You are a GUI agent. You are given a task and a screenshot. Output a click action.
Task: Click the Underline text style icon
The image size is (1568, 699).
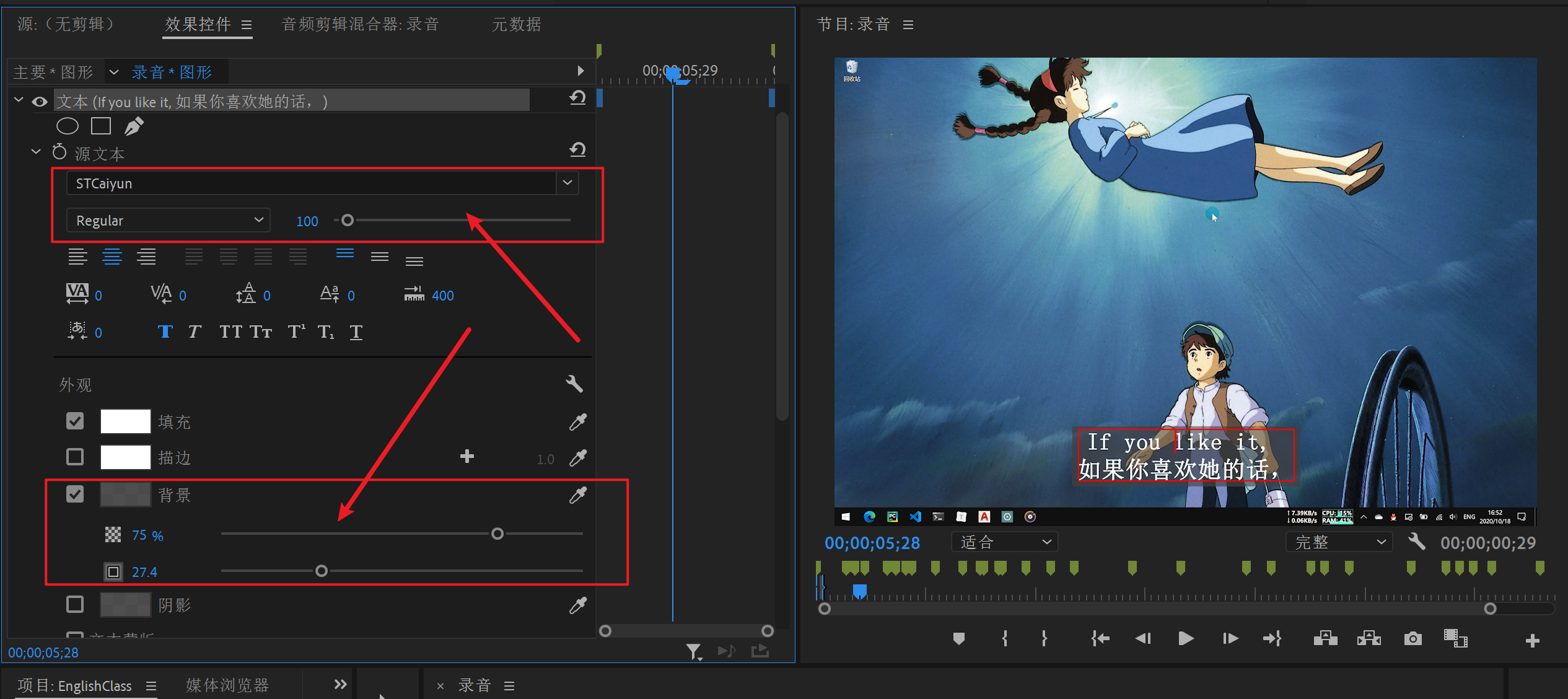356,332
